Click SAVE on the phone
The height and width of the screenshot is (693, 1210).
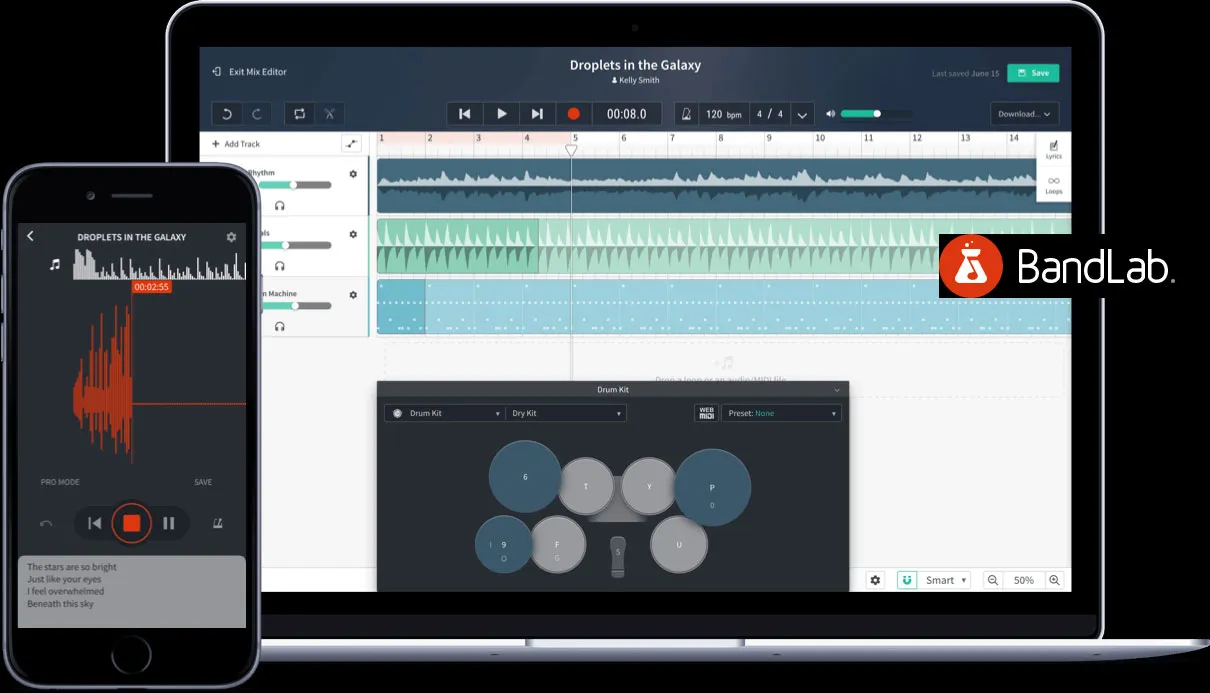(x=203, y=482)
